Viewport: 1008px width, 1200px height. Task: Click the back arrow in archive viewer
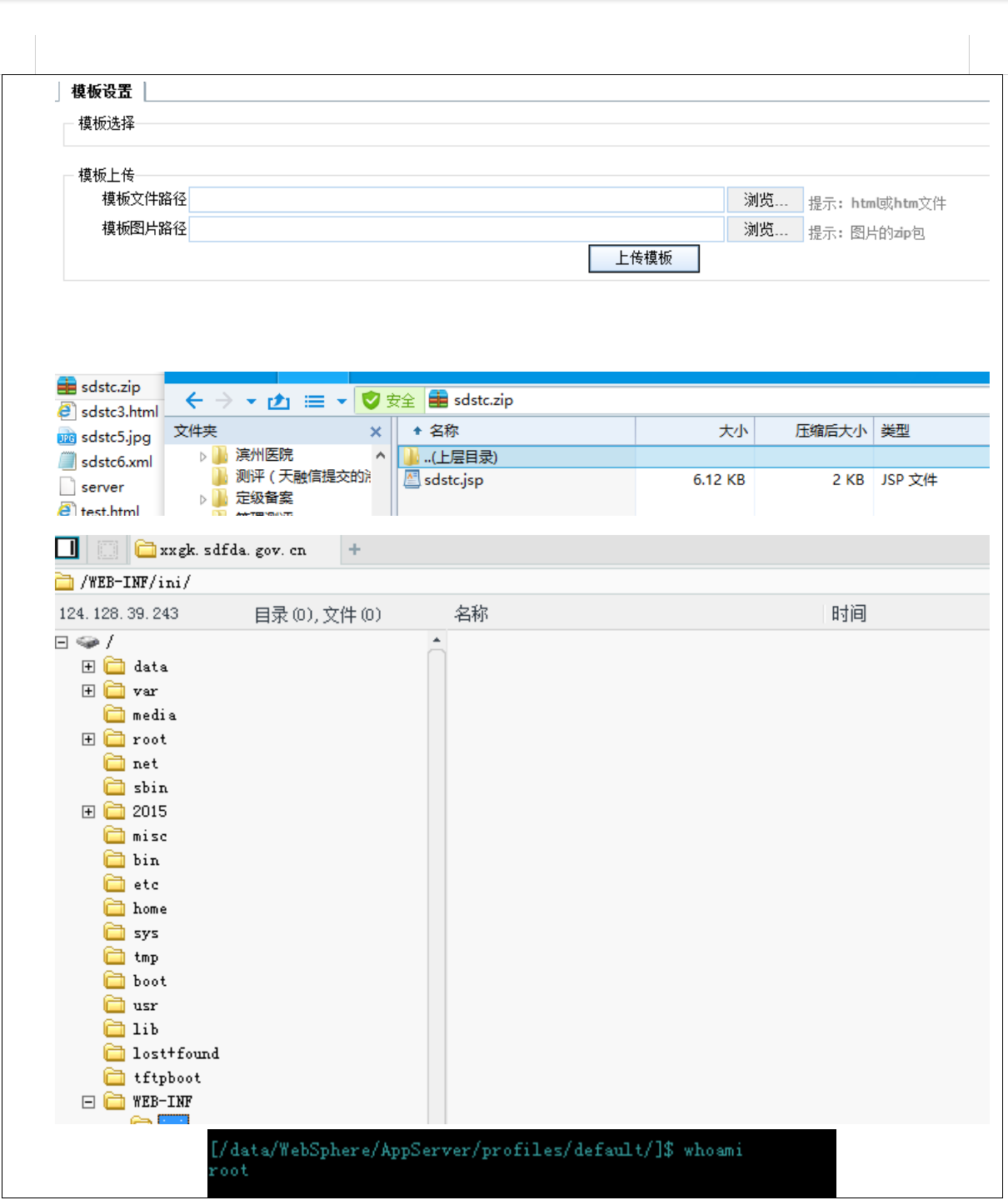click(x=194, y=401)
